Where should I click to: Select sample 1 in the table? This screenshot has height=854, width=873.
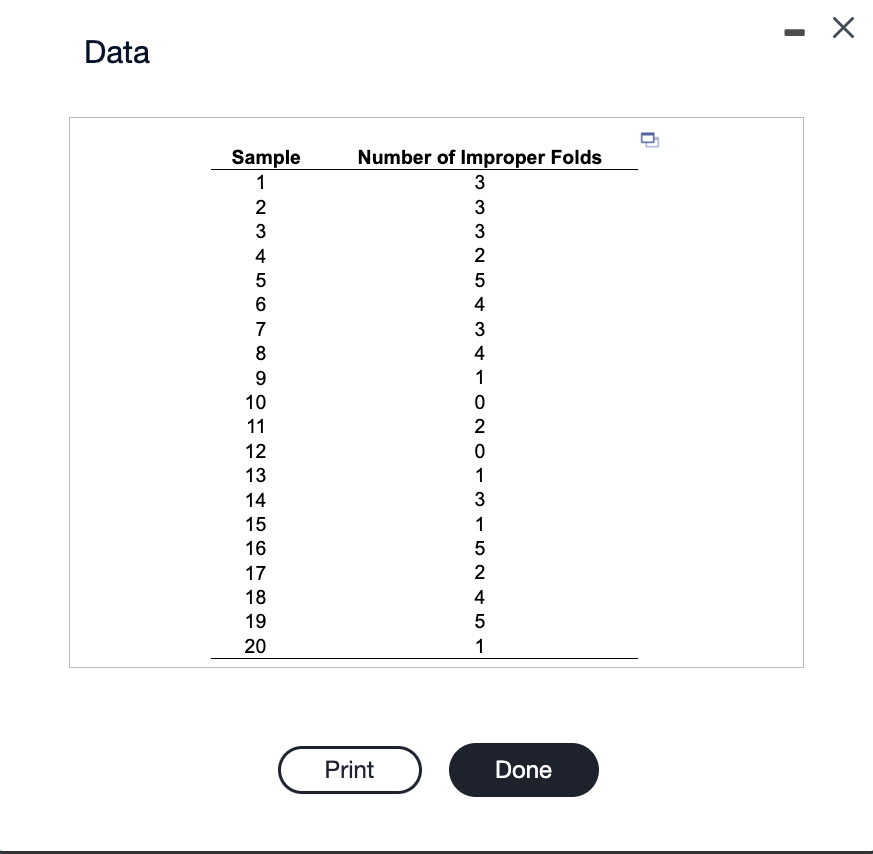[261, 183]
